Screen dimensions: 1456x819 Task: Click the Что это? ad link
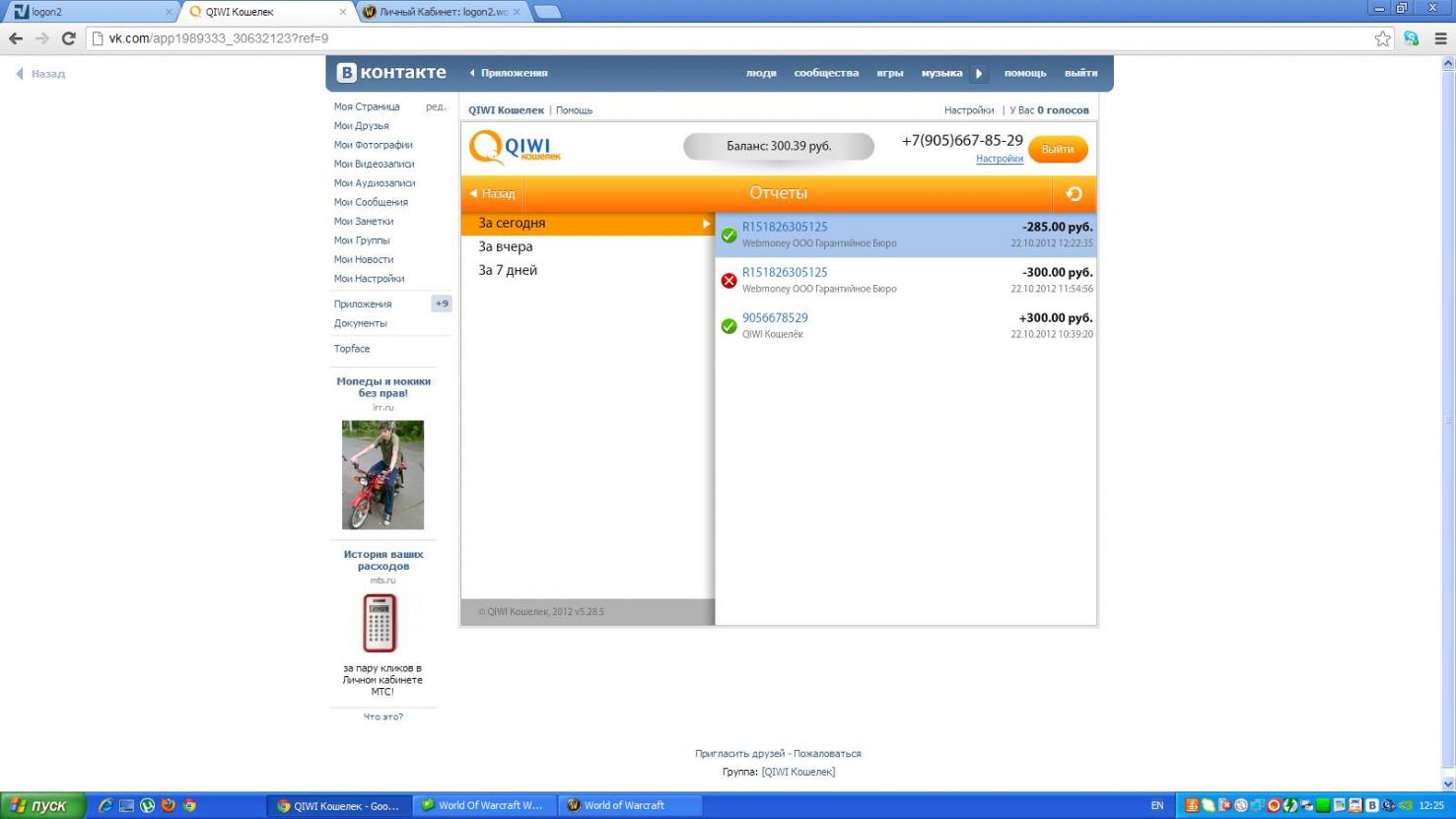click(x=383, y=717)
